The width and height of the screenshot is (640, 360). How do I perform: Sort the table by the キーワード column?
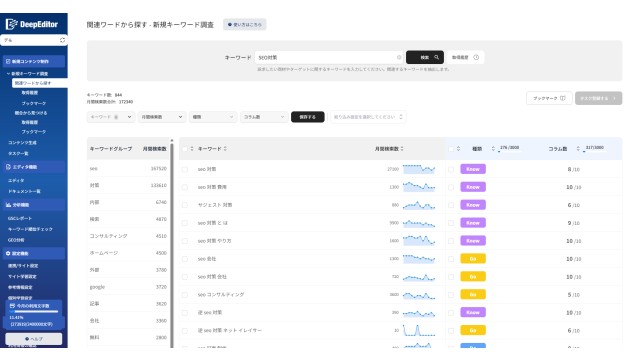coord(225,149)
